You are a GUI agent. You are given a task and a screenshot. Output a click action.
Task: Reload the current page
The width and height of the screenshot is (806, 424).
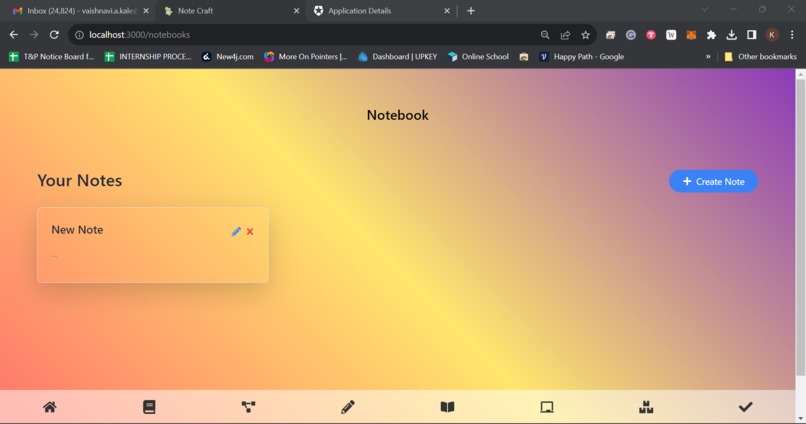click(x=54, y=35)
